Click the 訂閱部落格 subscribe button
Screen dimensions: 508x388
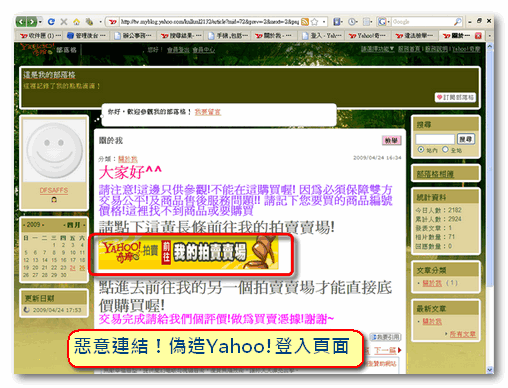coord(455,97)
